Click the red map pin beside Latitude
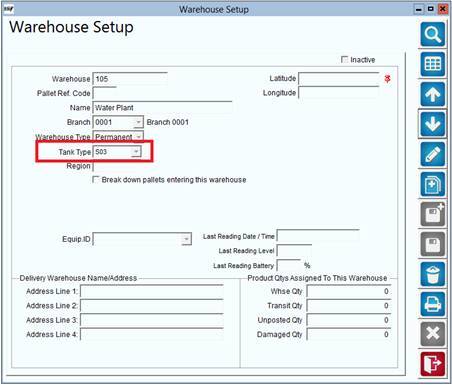This screenshot has width=452, height=385. (387, 79)
